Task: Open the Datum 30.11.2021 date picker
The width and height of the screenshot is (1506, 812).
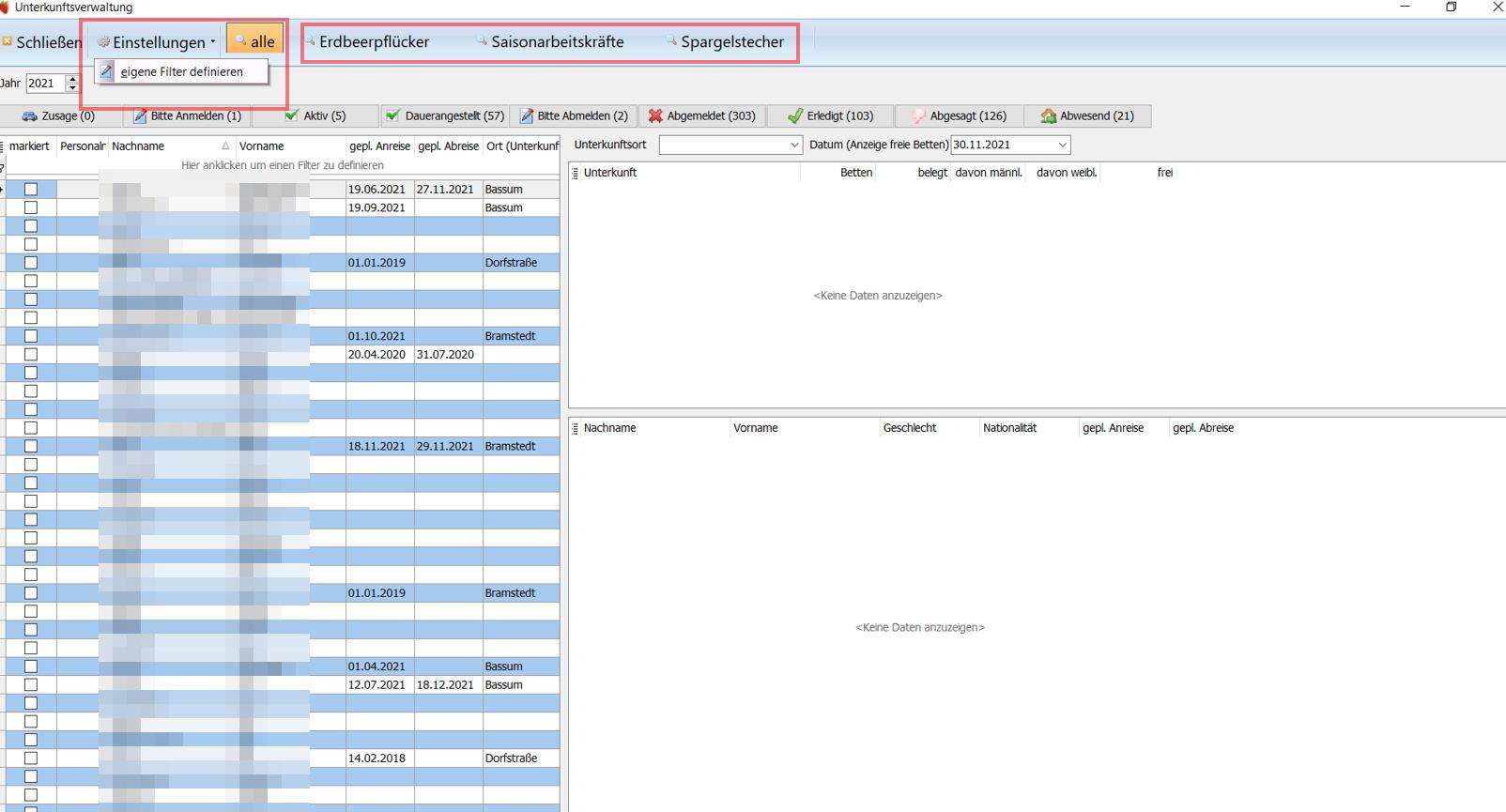Action: [x=1062, y=146]
